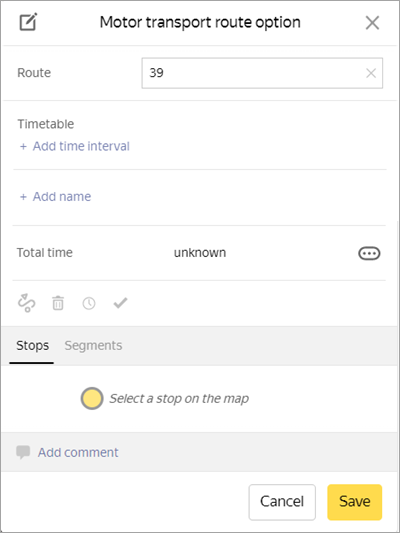Screen dimensions: 400x533
Task: Add a time interval to the timetable
Action: click(x=75, y=146)
